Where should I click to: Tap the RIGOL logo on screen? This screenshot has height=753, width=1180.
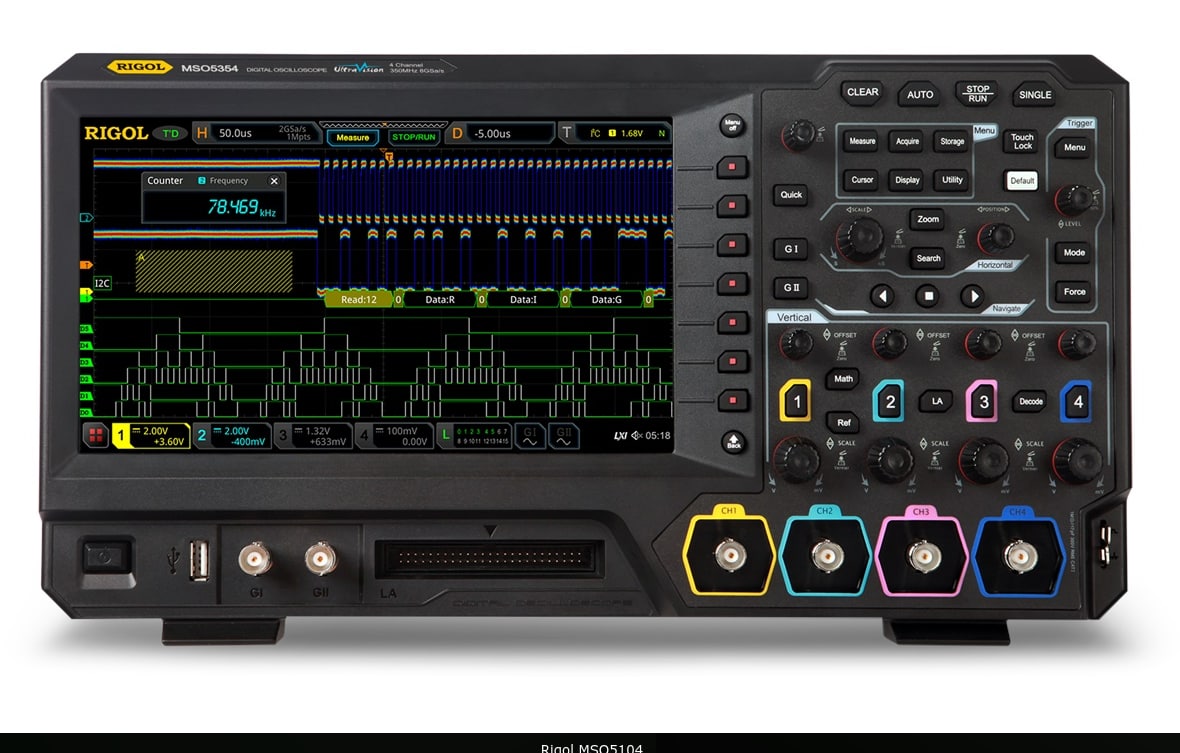pos(116,133)
